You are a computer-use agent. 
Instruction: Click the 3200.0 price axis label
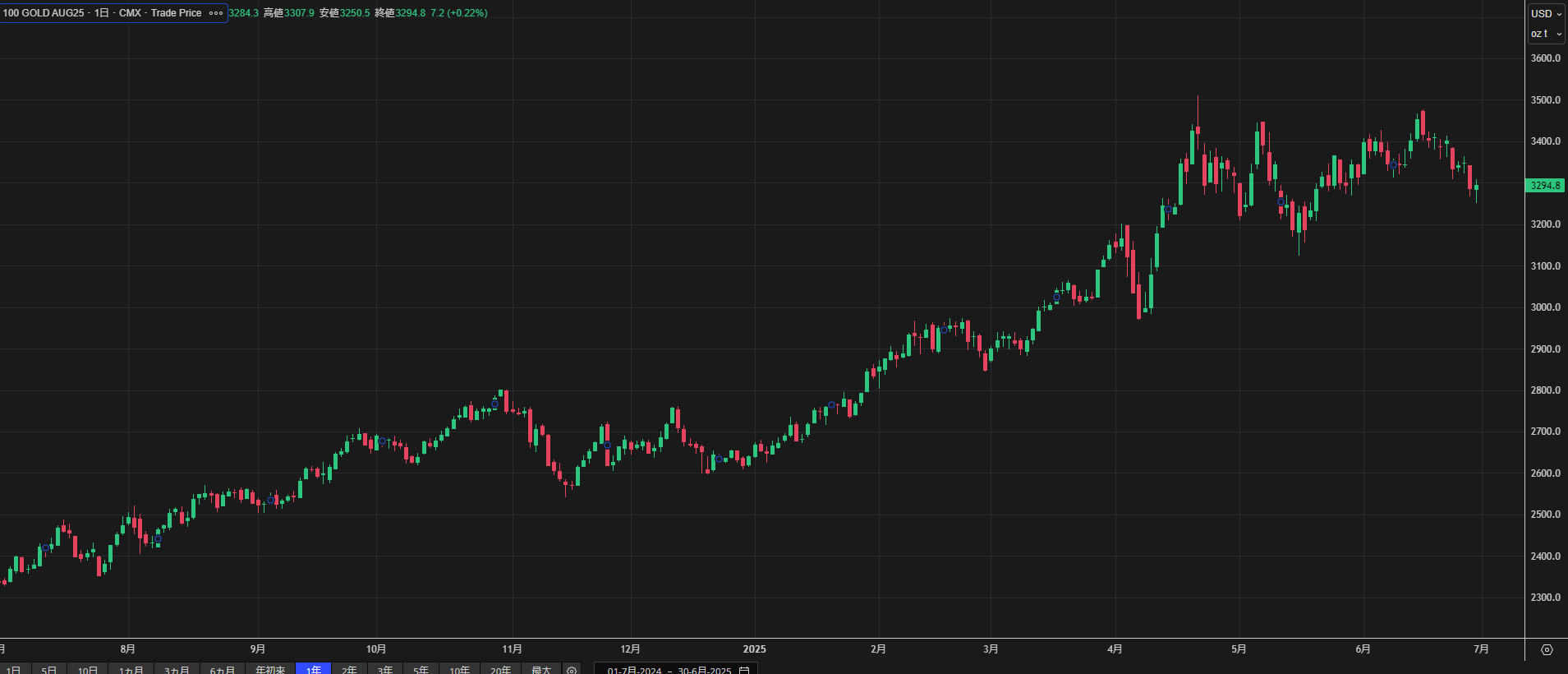click(x=1546, y=224)
